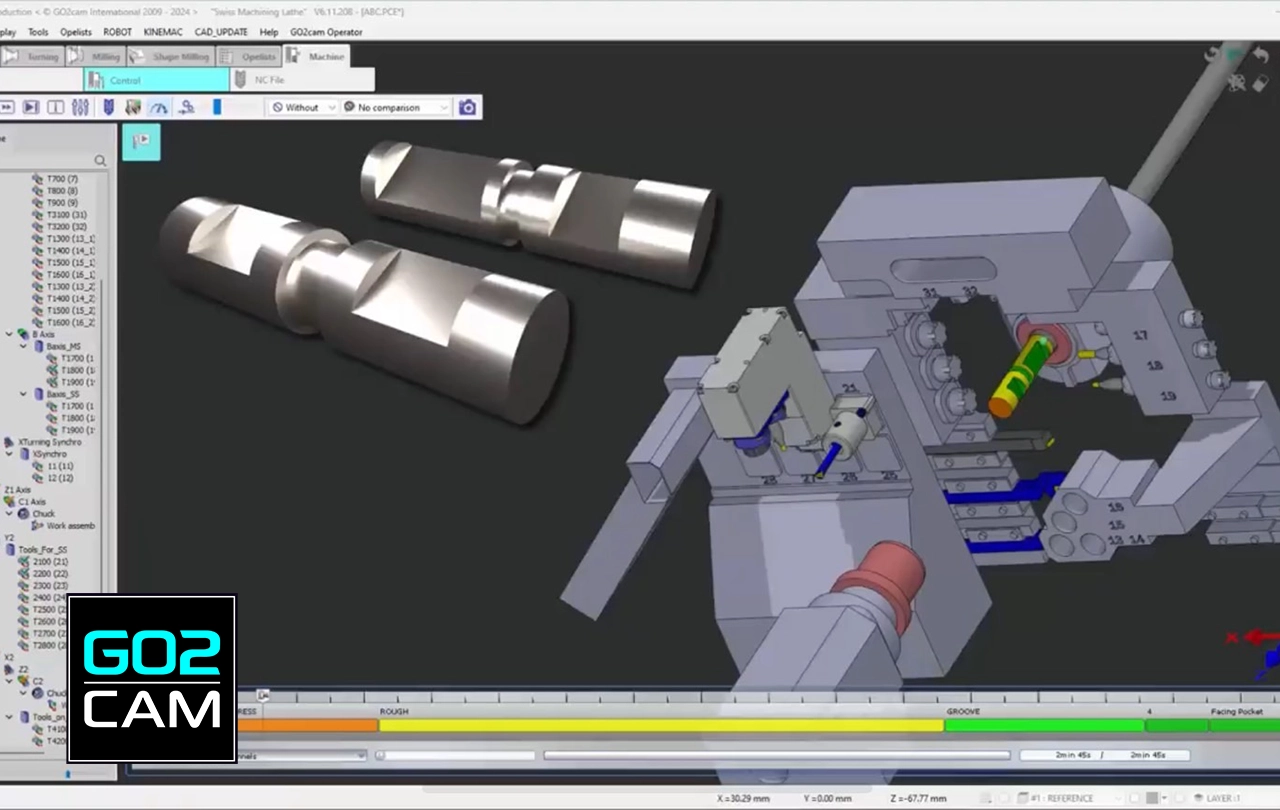
Task: Click the search magnifier in tree panel
Action: click(x=100, y=160)
